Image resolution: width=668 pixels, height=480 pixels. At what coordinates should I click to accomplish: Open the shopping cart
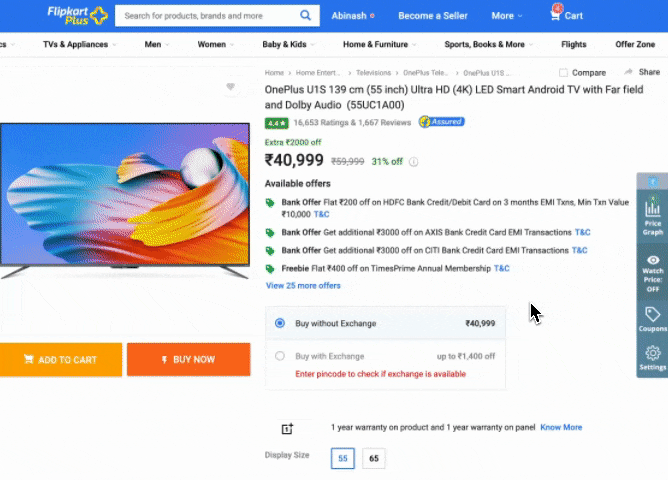(x=566, y=15)
